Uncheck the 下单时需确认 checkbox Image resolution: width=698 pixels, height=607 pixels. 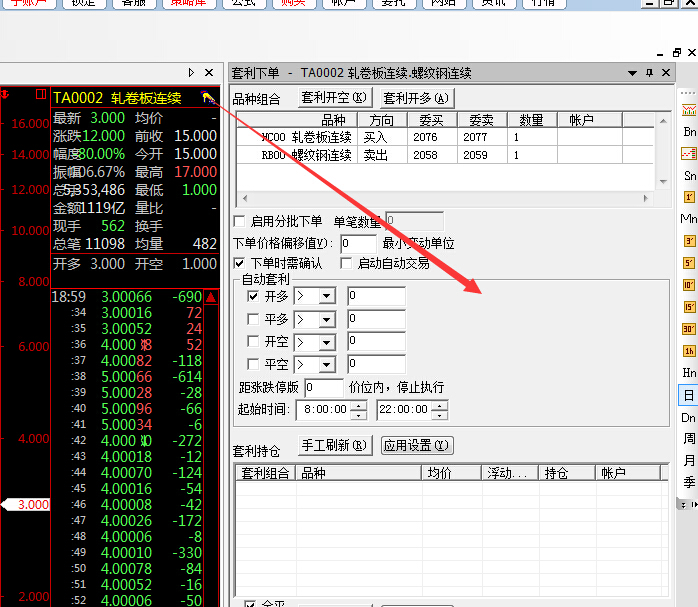[239, 263]
